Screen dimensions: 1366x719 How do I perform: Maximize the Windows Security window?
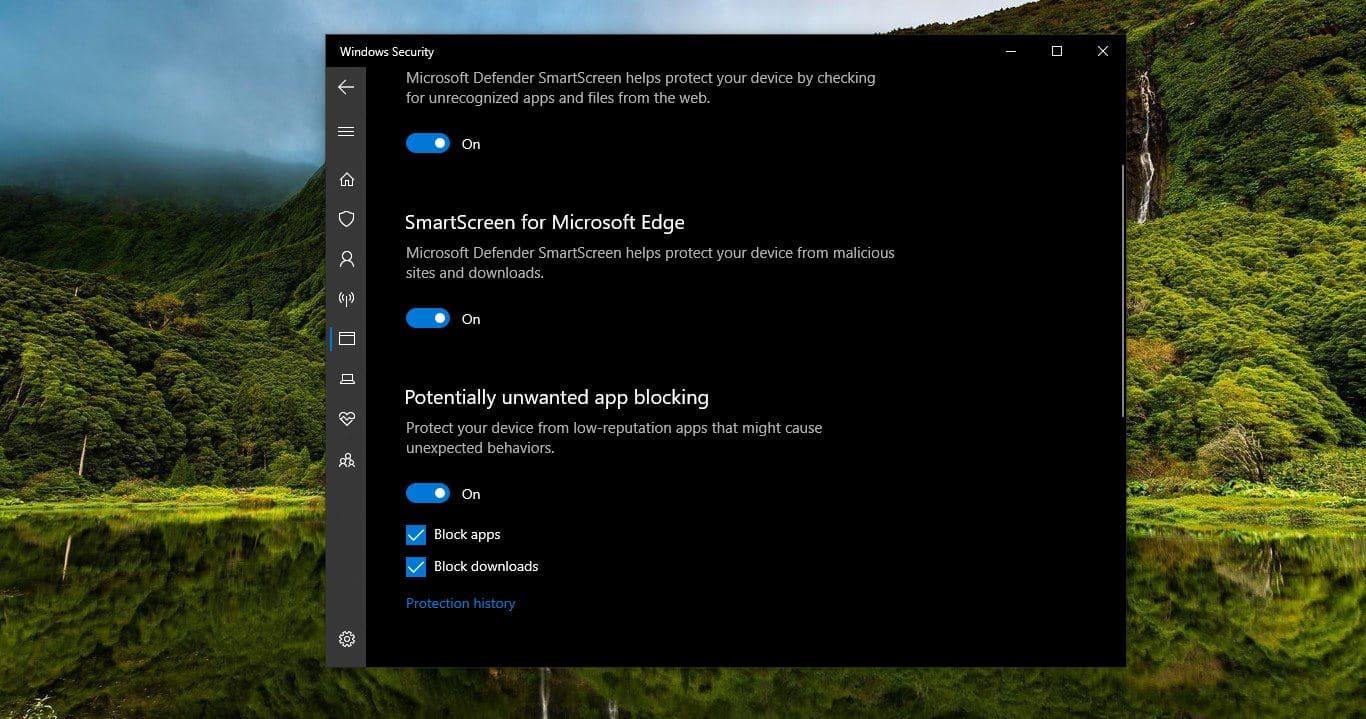click(x=1057, y=51)
